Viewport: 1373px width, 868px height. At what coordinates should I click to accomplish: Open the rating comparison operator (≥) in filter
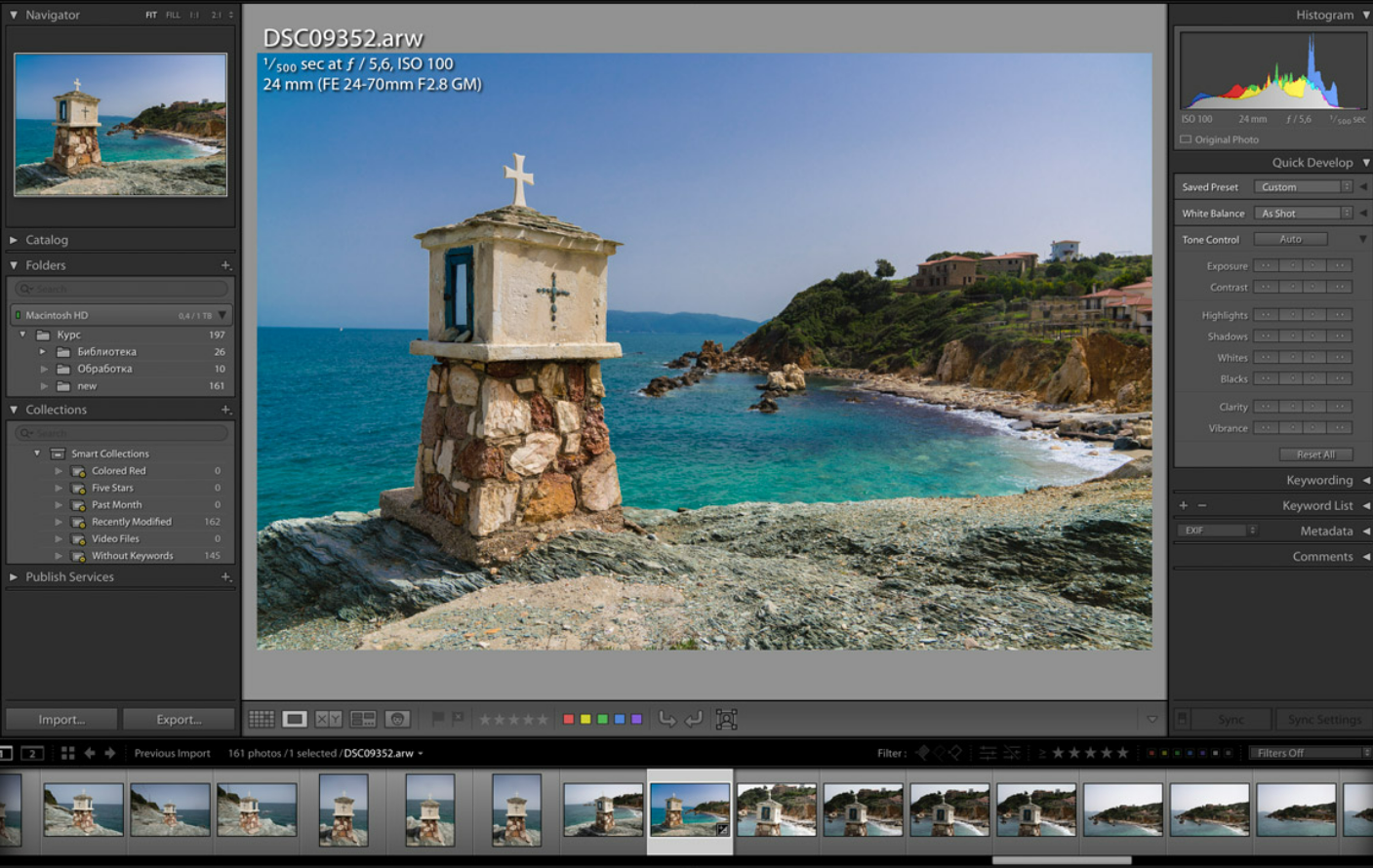1041,753
